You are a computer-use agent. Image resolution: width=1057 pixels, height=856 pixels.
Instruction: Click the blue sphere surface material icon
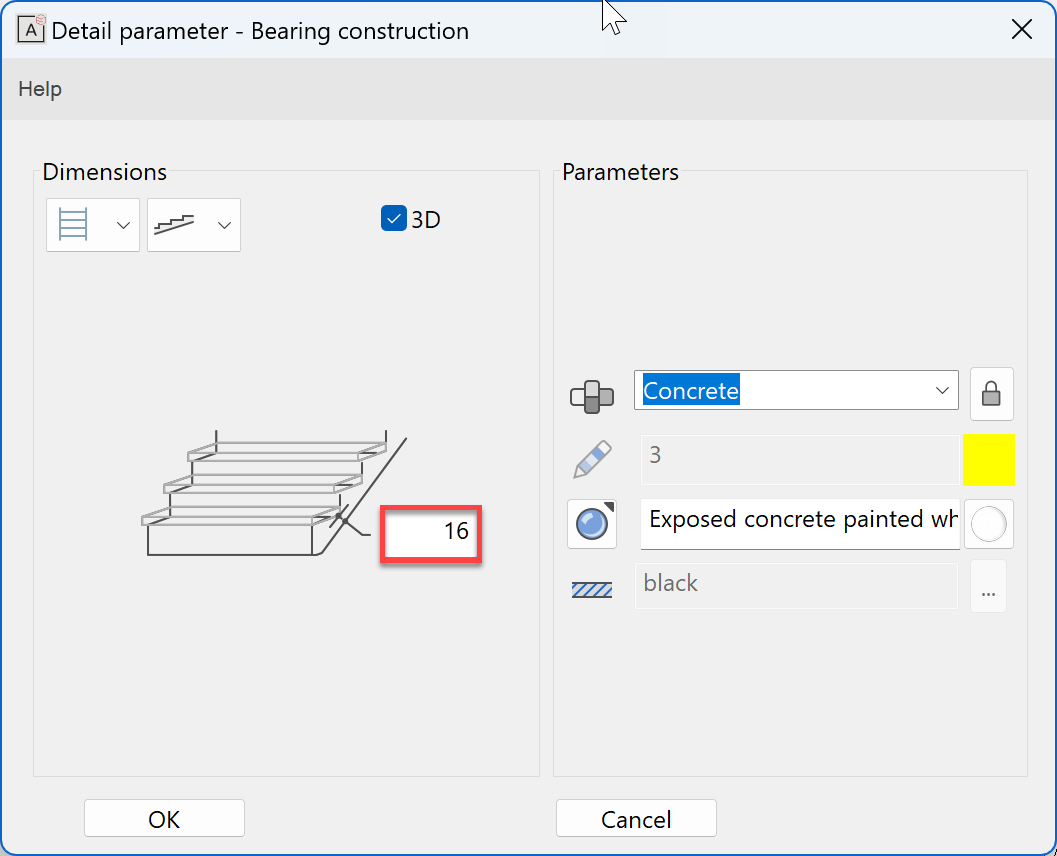point(592,524)
